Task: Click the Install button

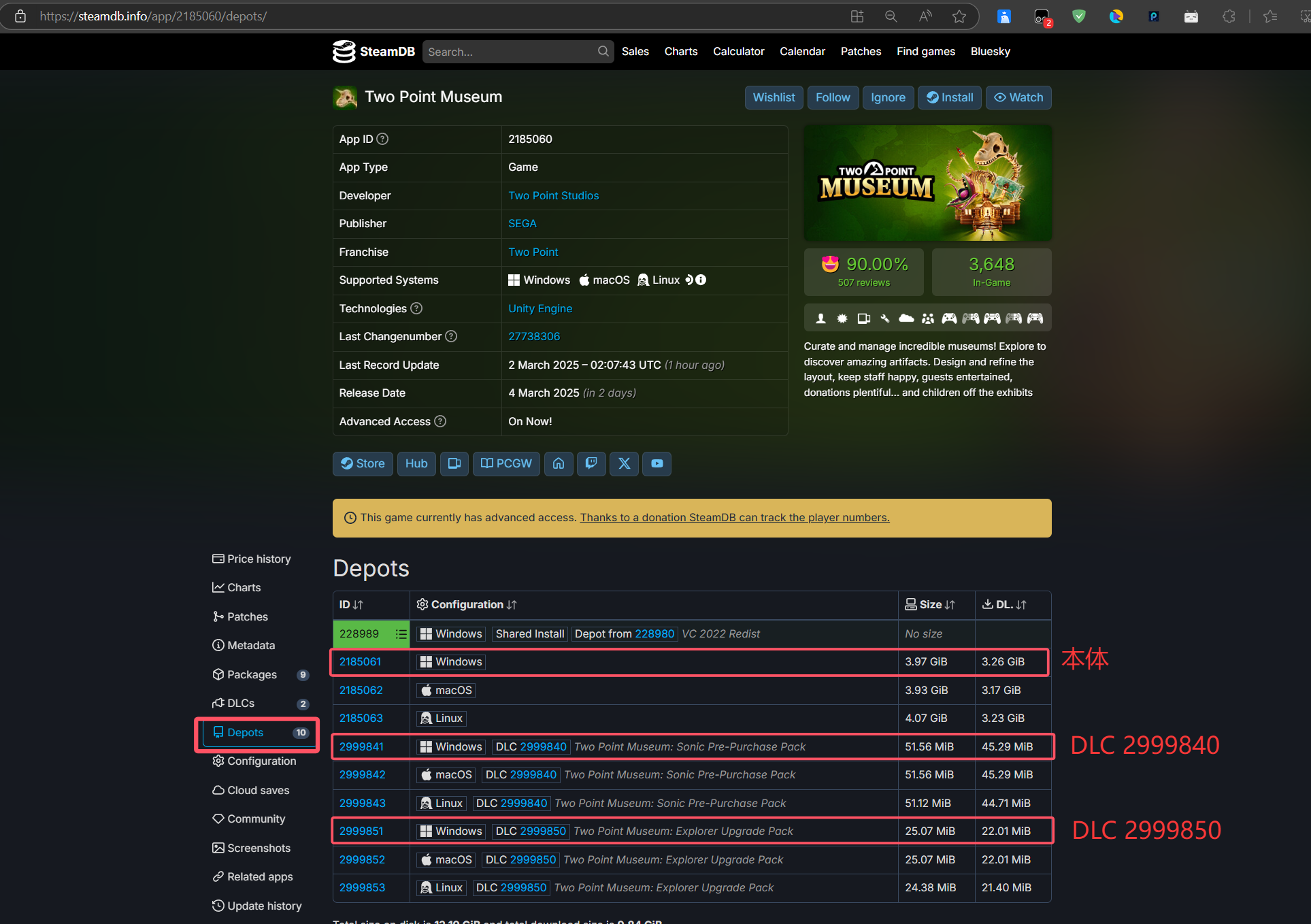Action: click(x=950, y=97)
